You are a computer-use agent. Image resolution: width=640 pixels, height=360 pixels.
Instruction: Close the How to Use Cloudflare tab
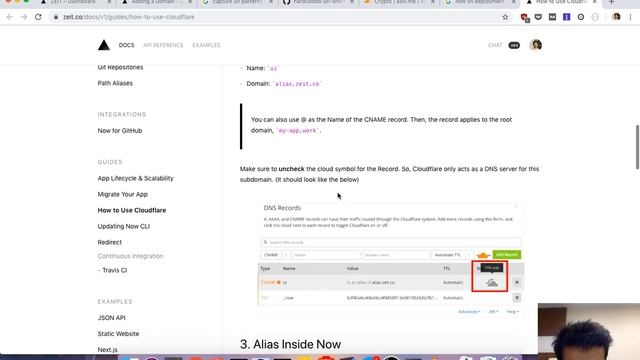(x=595, y=2)
